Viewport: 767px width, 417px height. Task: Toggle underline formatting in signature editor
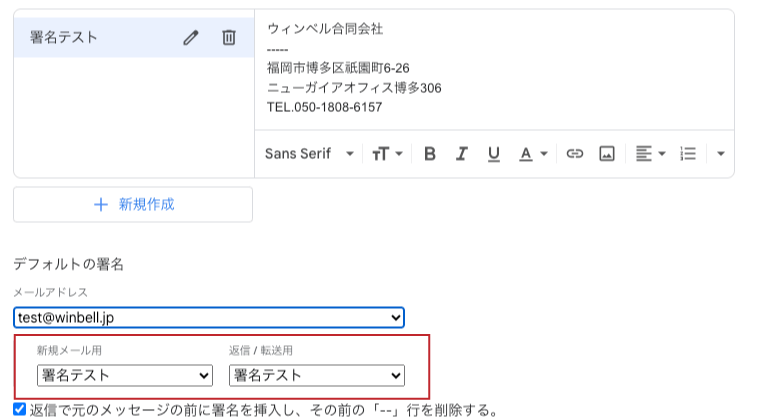point(494,154)
